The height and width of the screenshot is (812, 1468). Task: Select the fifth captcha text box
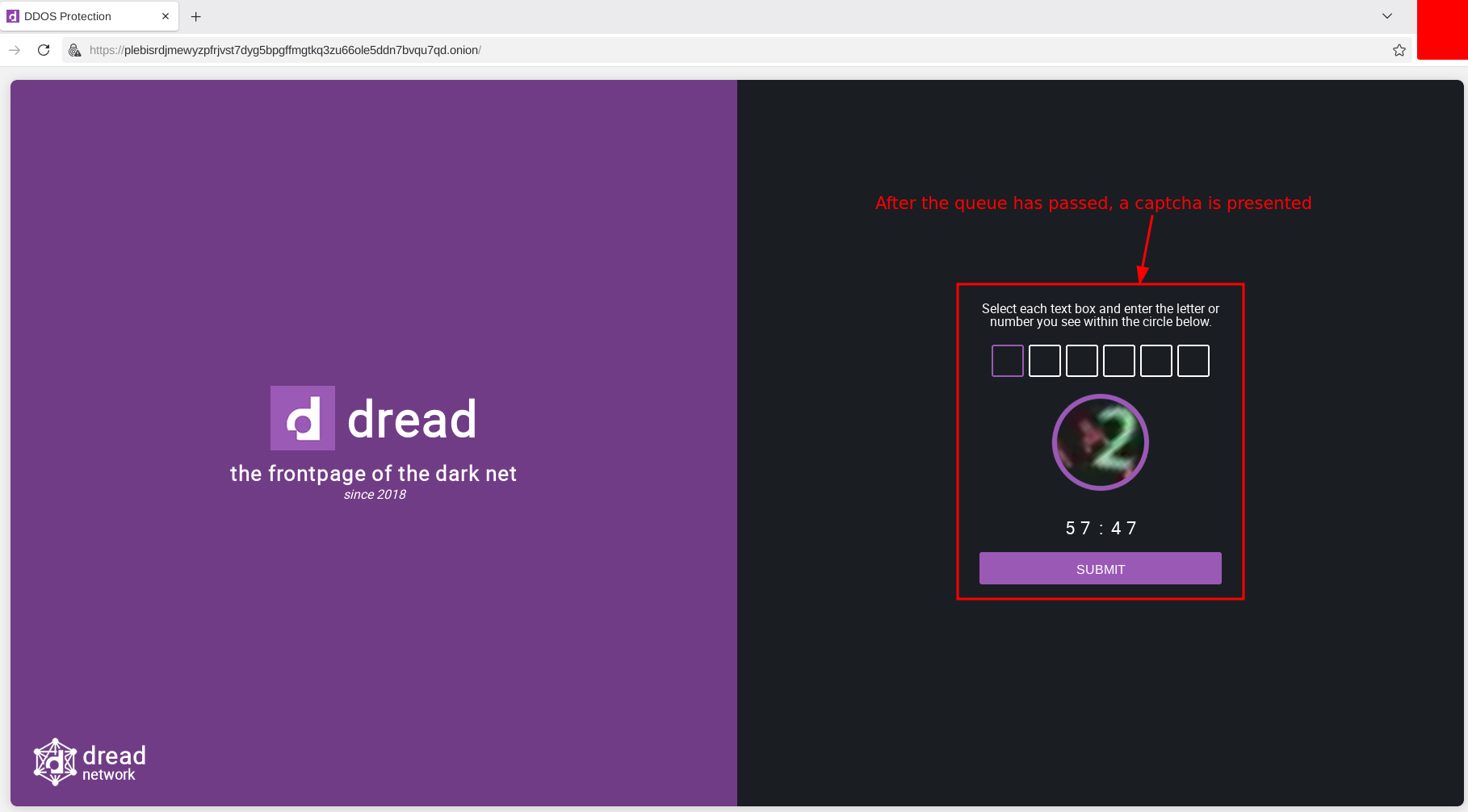coord(1156,361)
